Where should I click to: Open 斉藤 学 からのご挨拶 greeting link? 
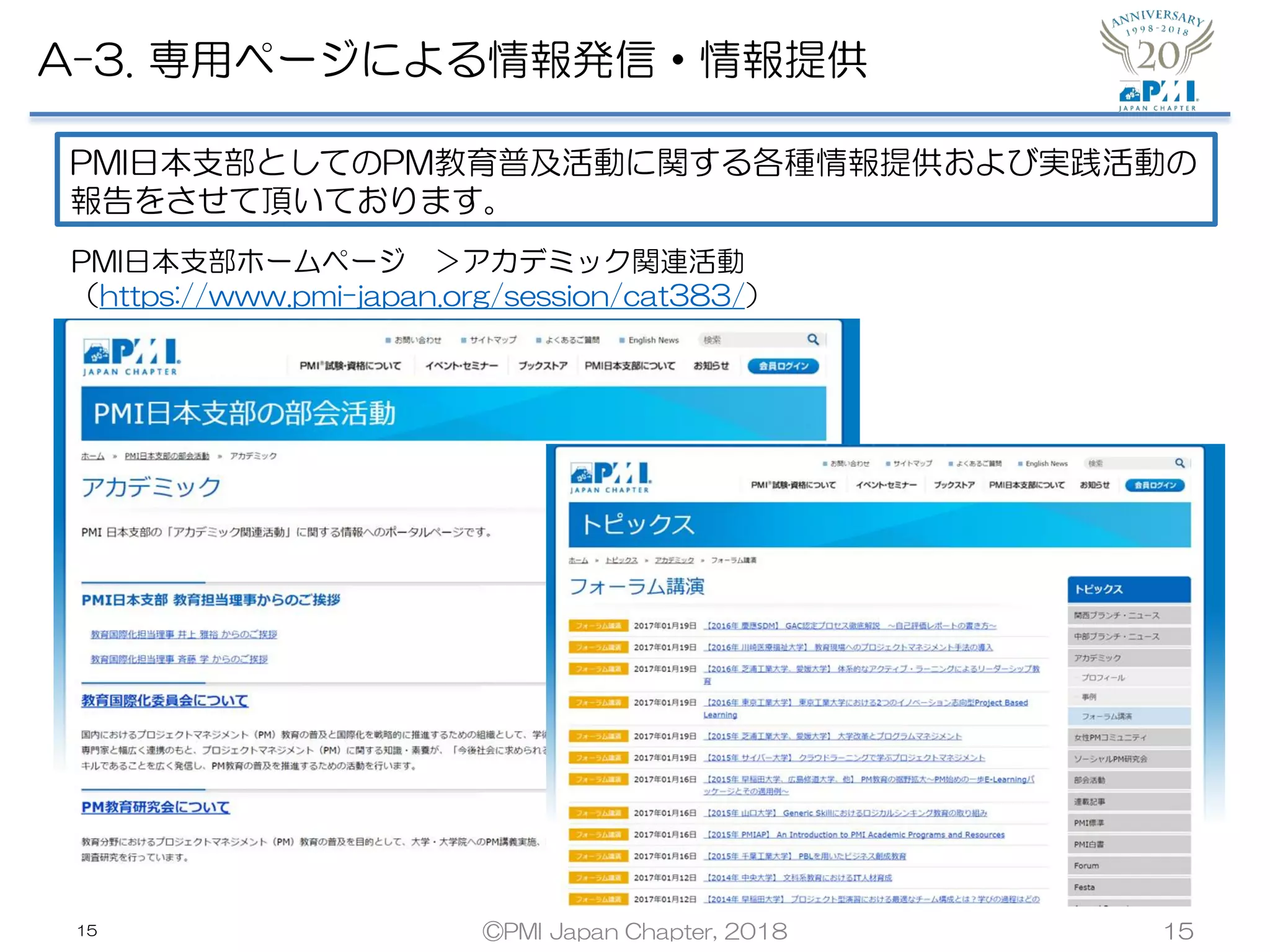click(179, 659)
